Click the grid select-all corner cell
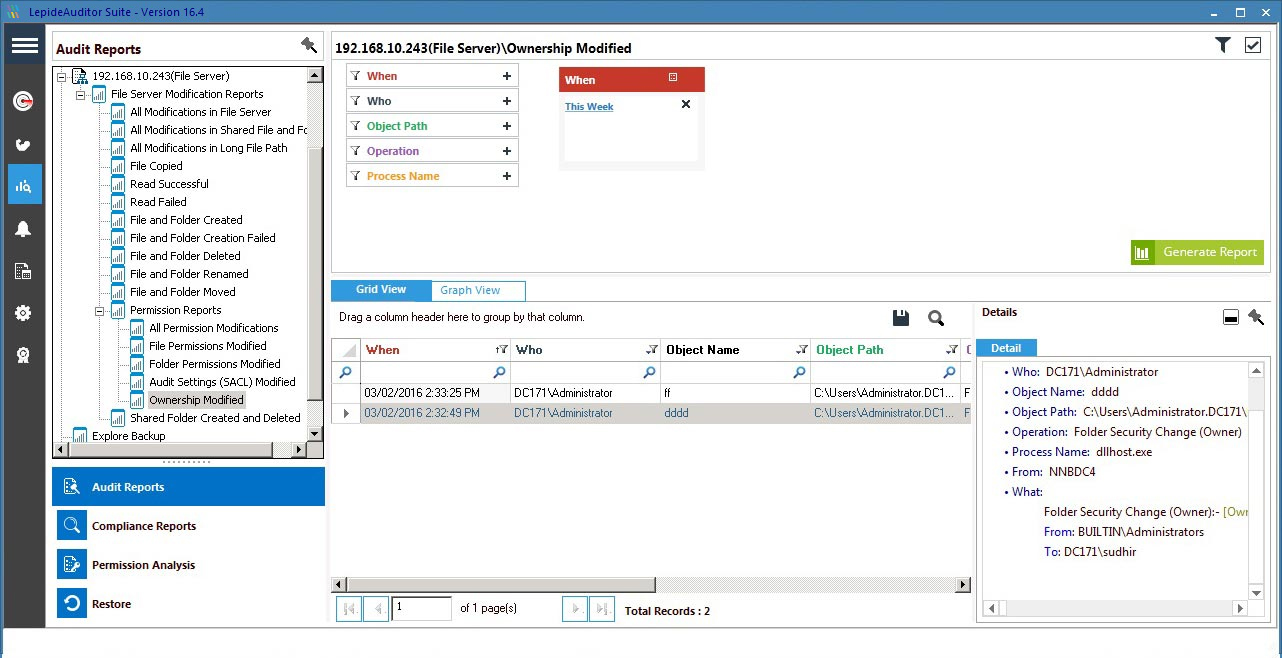Viewport: 1282px width, 658px height. (x=346, y=350)
